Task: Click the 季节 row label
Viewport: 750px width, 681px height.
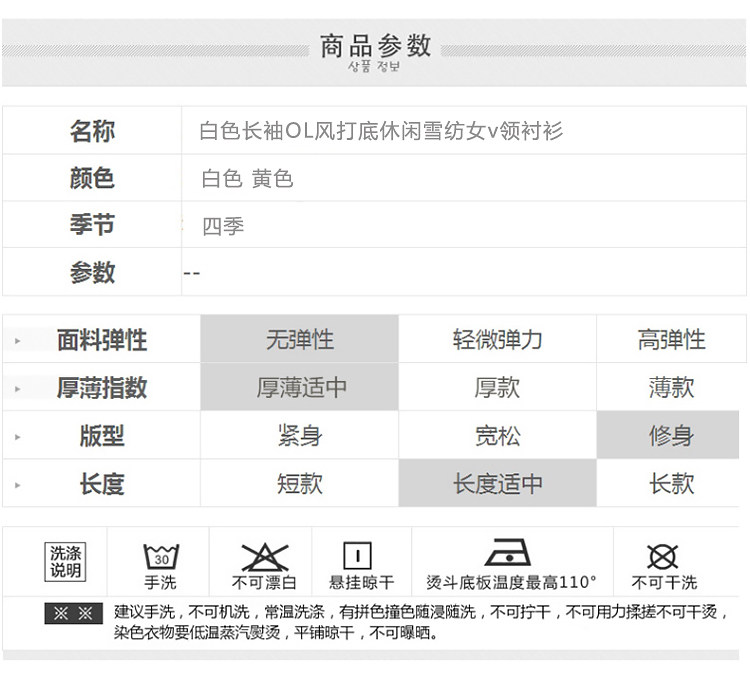Action: click(92, 225)
